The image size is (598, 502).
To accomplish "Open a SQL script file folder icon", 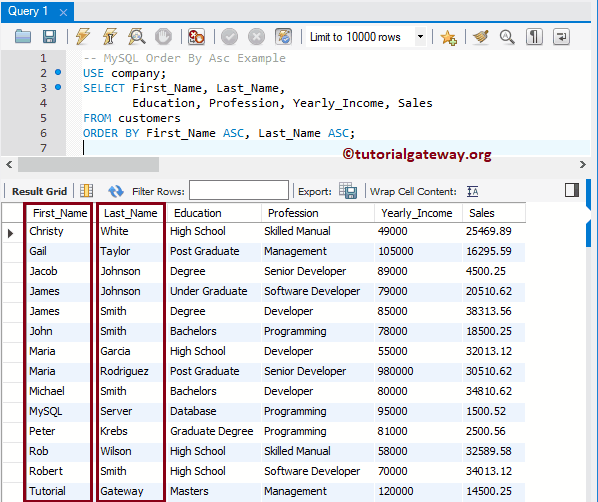I will 23,37.
